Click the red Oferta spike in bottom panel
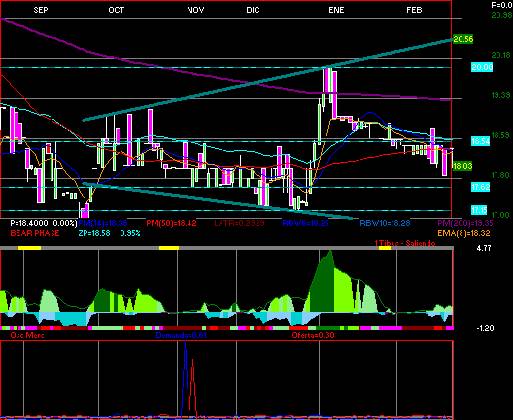The image size is (513, 420). (192, 387)
